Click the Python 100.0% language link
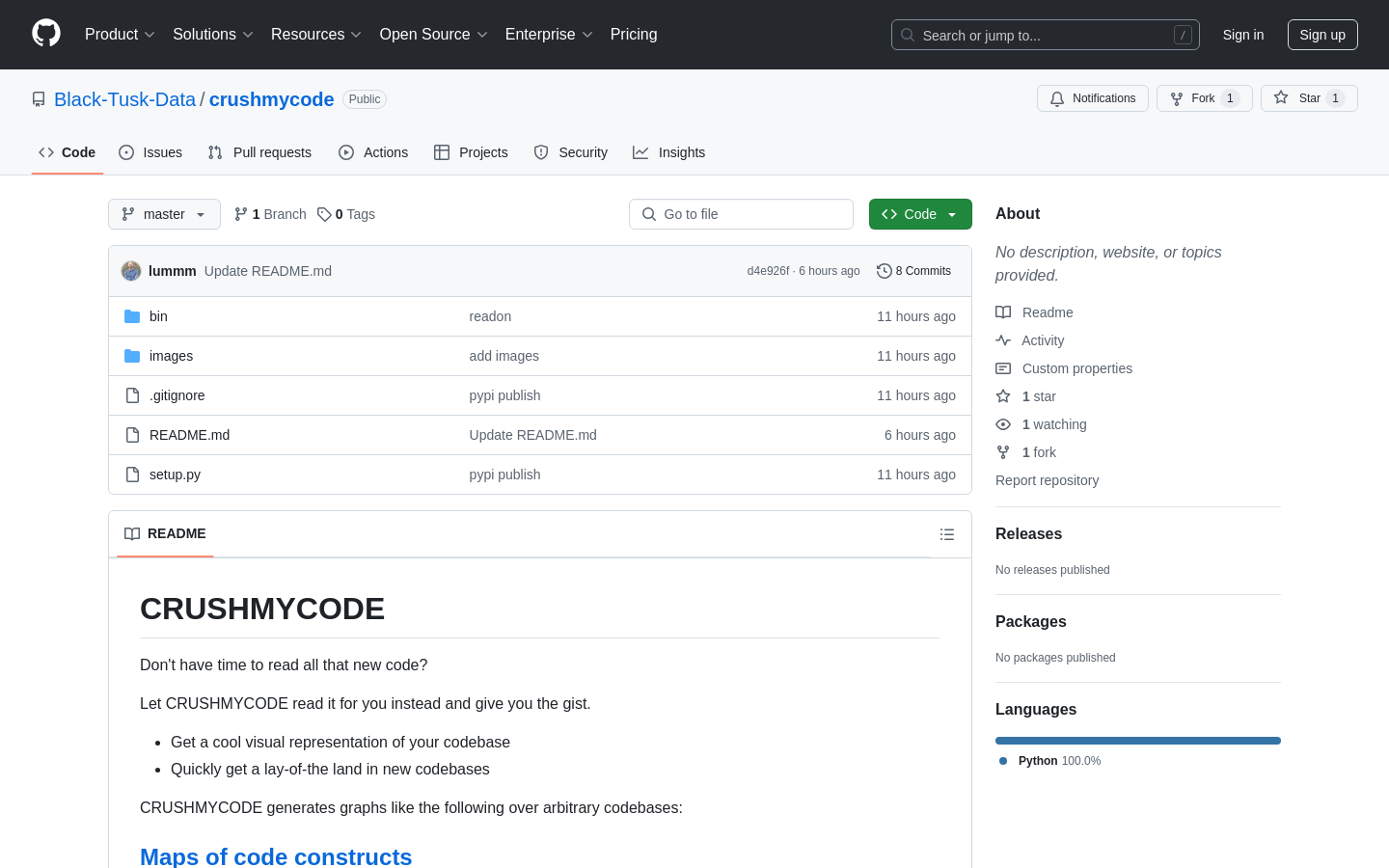This screenshot has width=1389, height=868. (x=1050, y=761)
